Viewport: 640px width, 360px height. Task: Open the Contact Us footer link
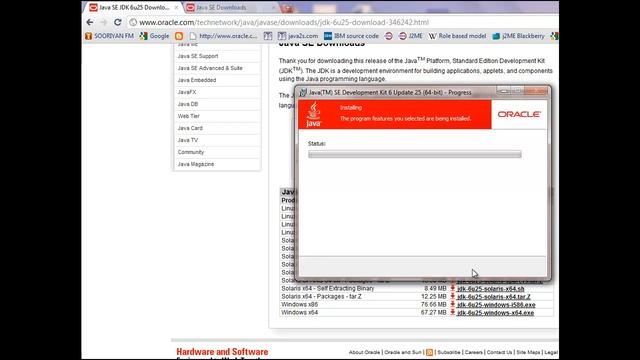pyautogui.click(x=499, y=352)
